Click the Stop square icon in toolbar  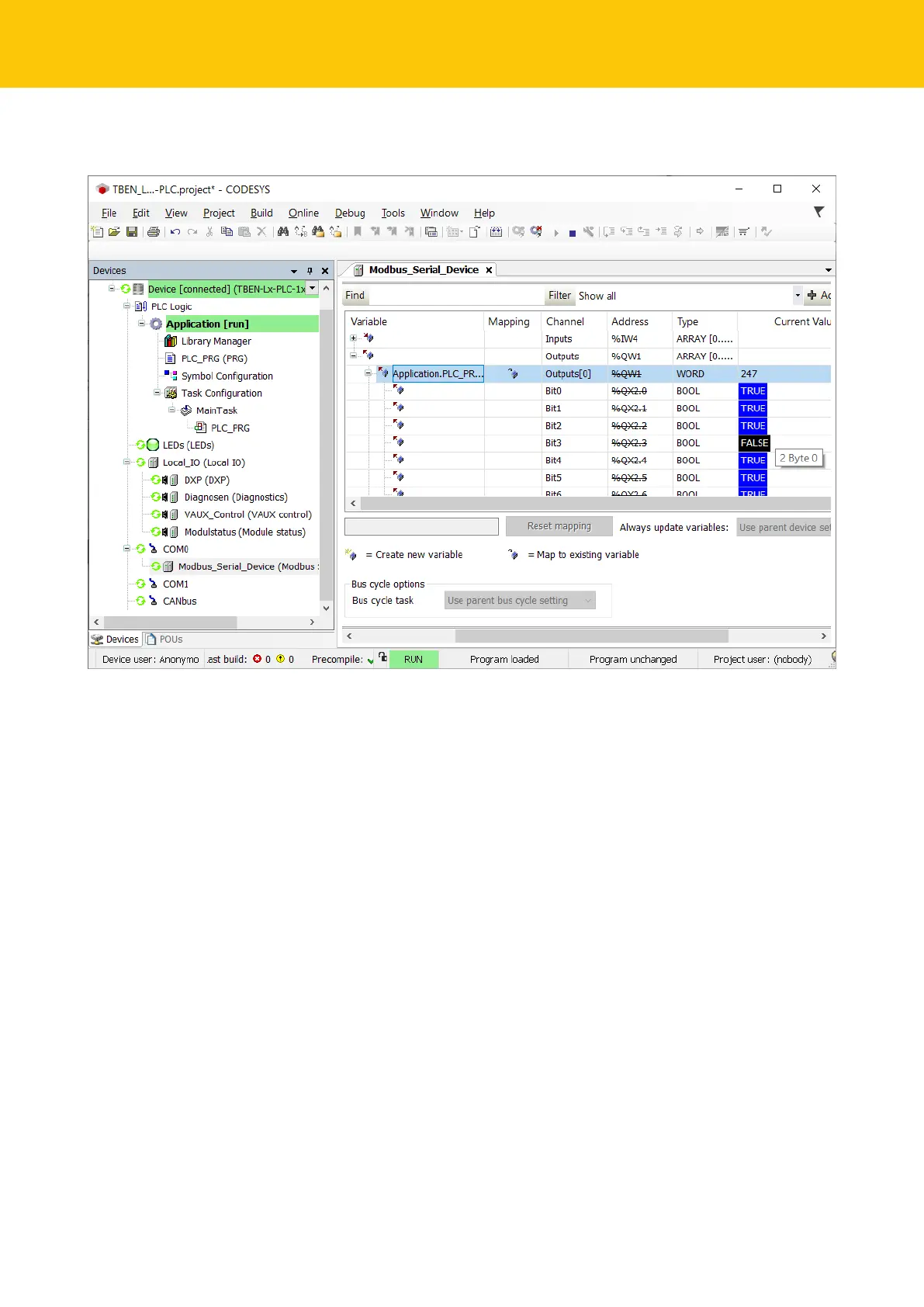click(573, 233)
